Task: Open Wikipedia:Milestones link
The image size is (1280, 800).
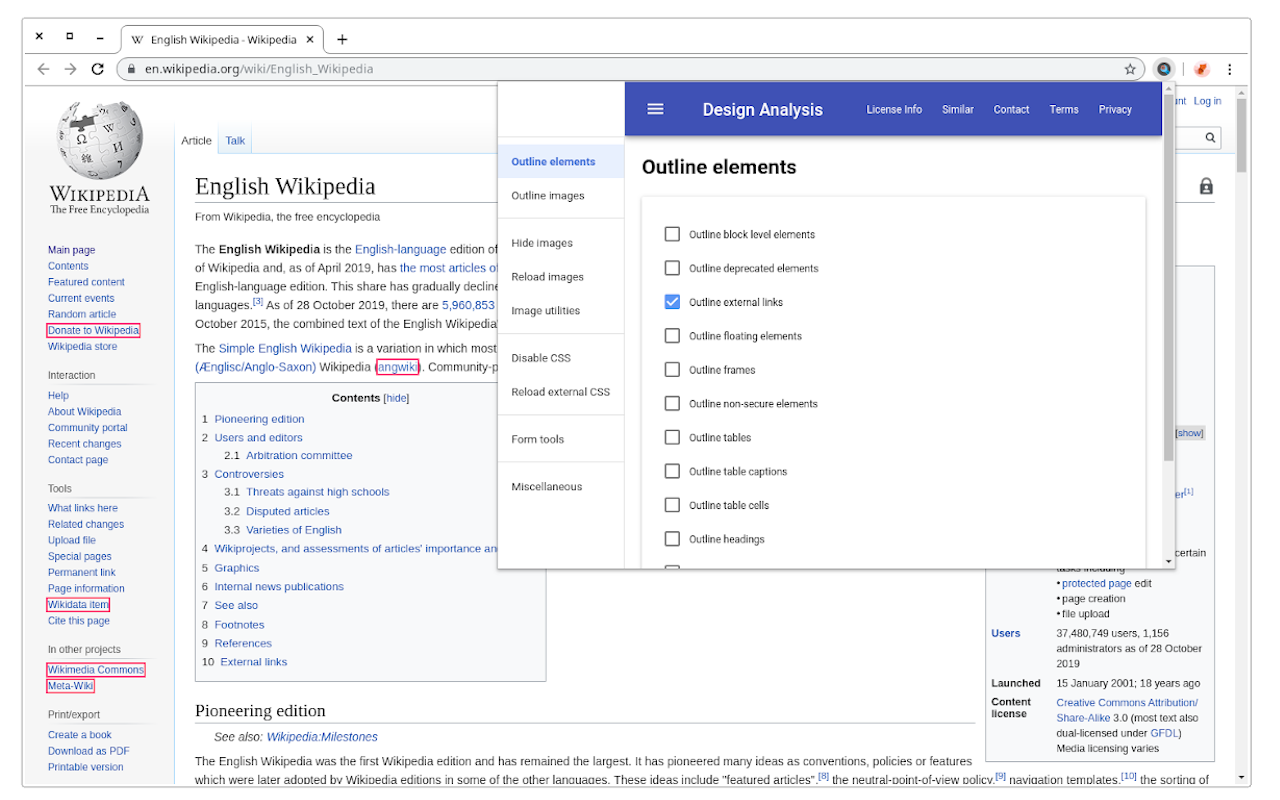Action: (x=322, y=737)
